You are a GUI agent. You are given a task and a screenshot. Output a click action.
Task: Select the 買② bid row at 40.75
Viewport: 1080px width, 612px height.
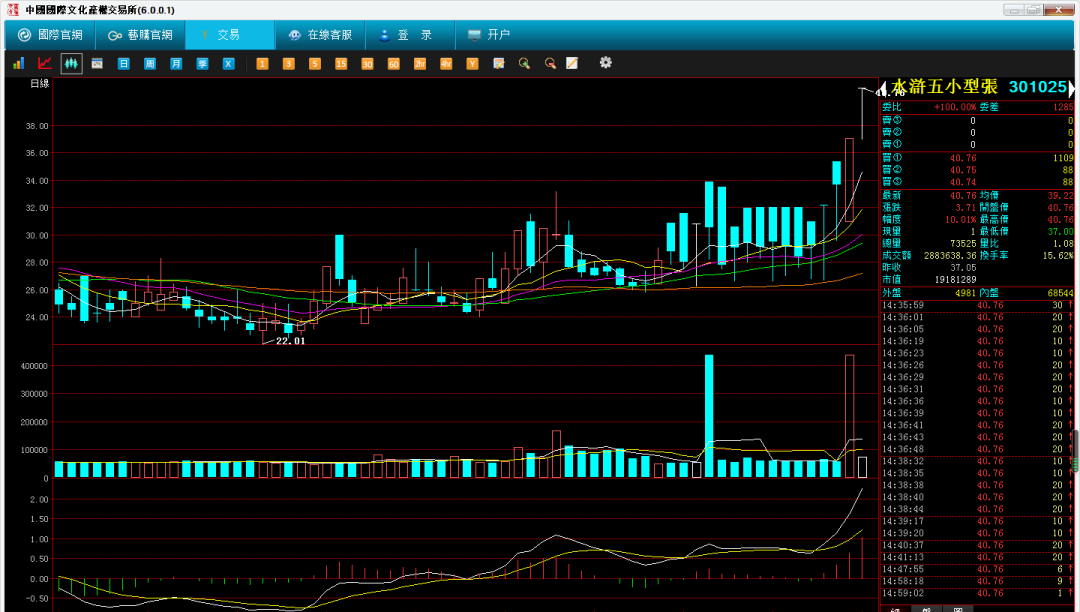(977, 170)
